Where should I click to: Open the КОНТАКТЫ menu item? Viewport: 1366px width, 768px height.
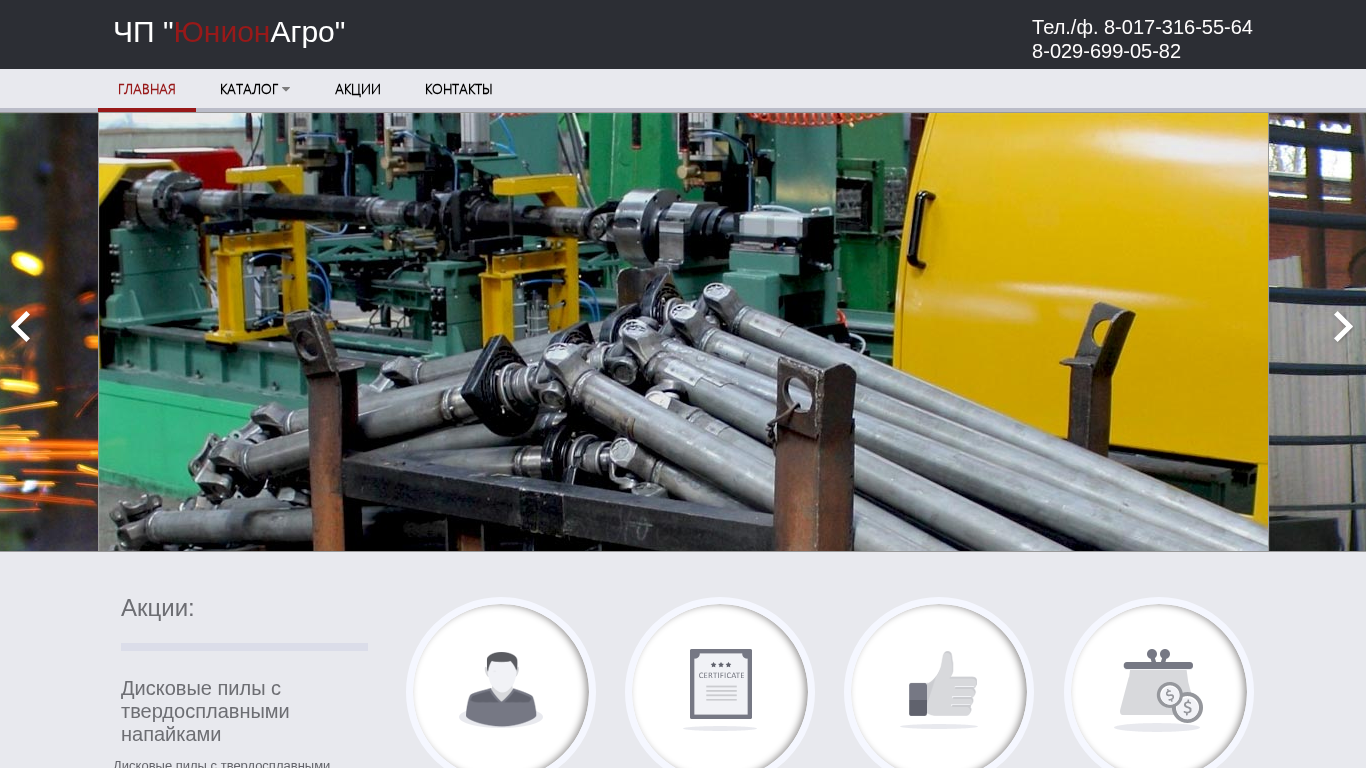[459, 89]
